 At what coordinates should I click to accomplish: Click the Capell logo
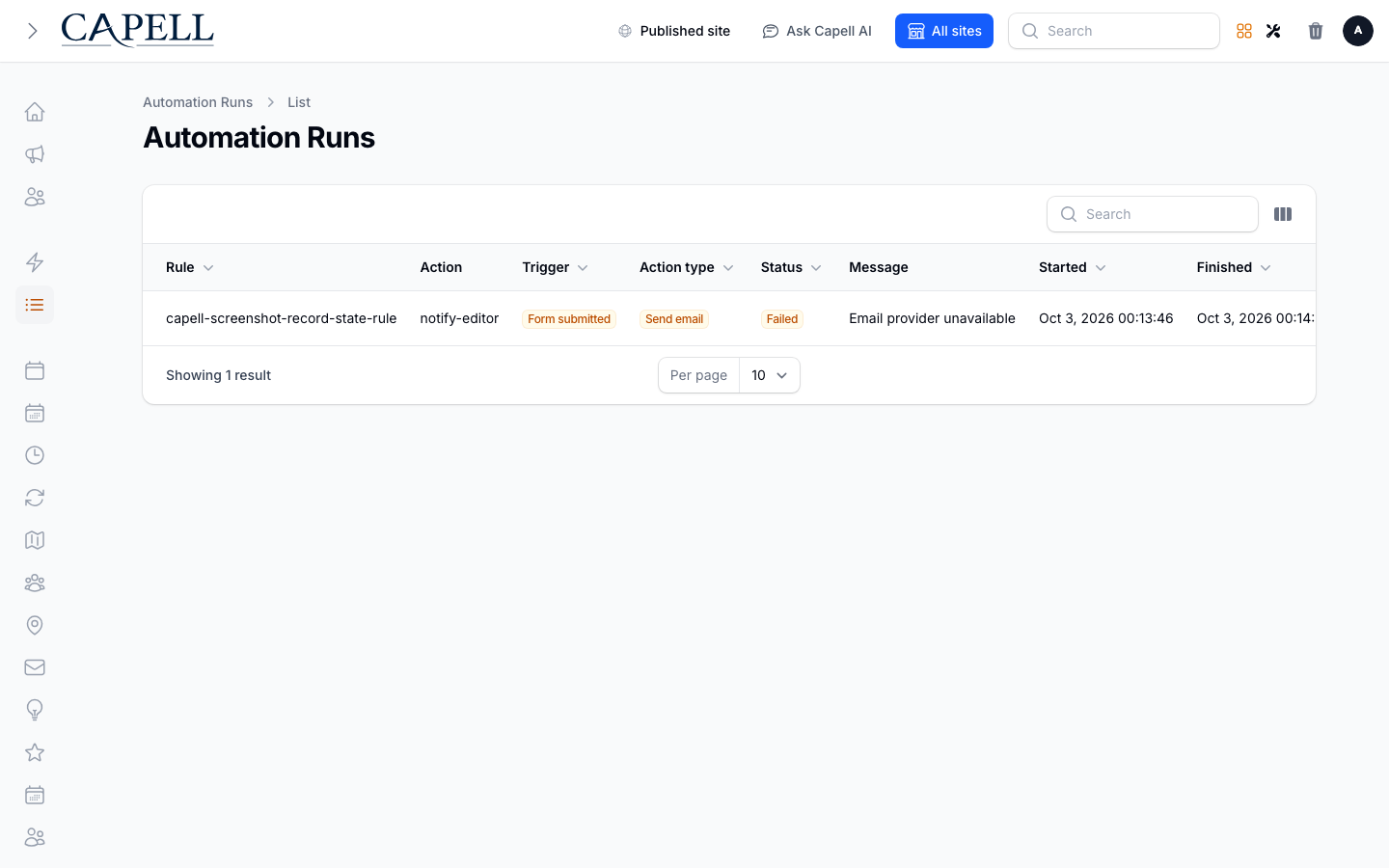138,30
